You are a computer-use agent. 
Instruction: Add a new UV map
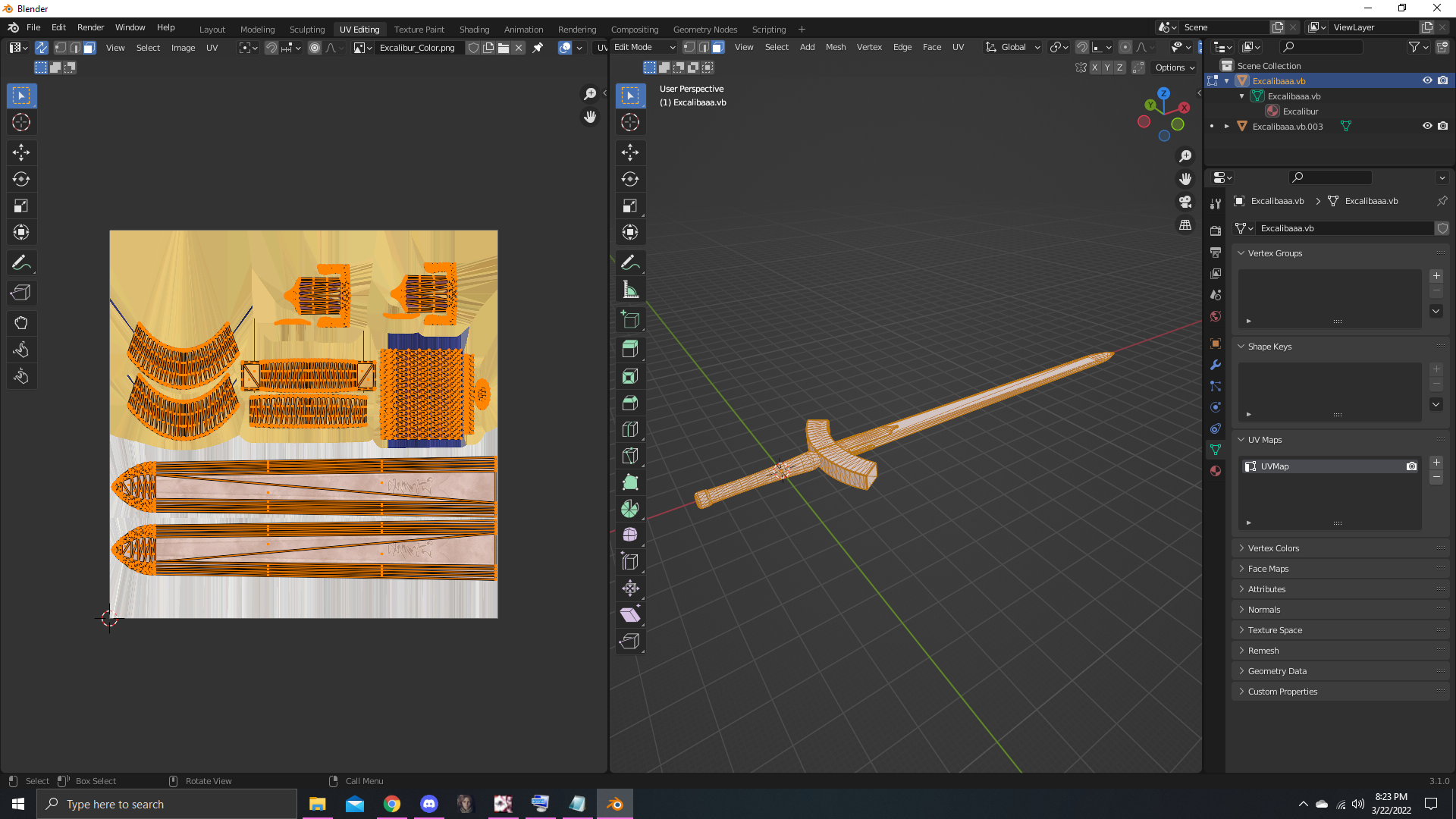click(1436, 463)
